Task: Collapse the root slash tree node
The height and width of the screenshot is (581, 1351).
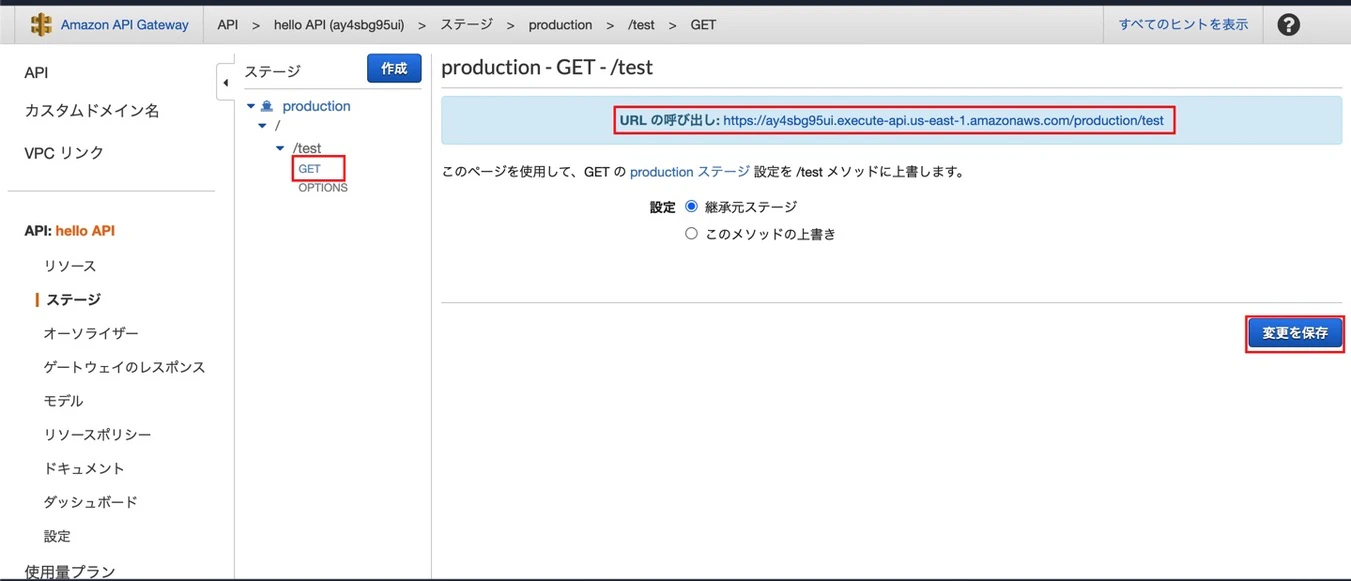Action: [263, 126]
